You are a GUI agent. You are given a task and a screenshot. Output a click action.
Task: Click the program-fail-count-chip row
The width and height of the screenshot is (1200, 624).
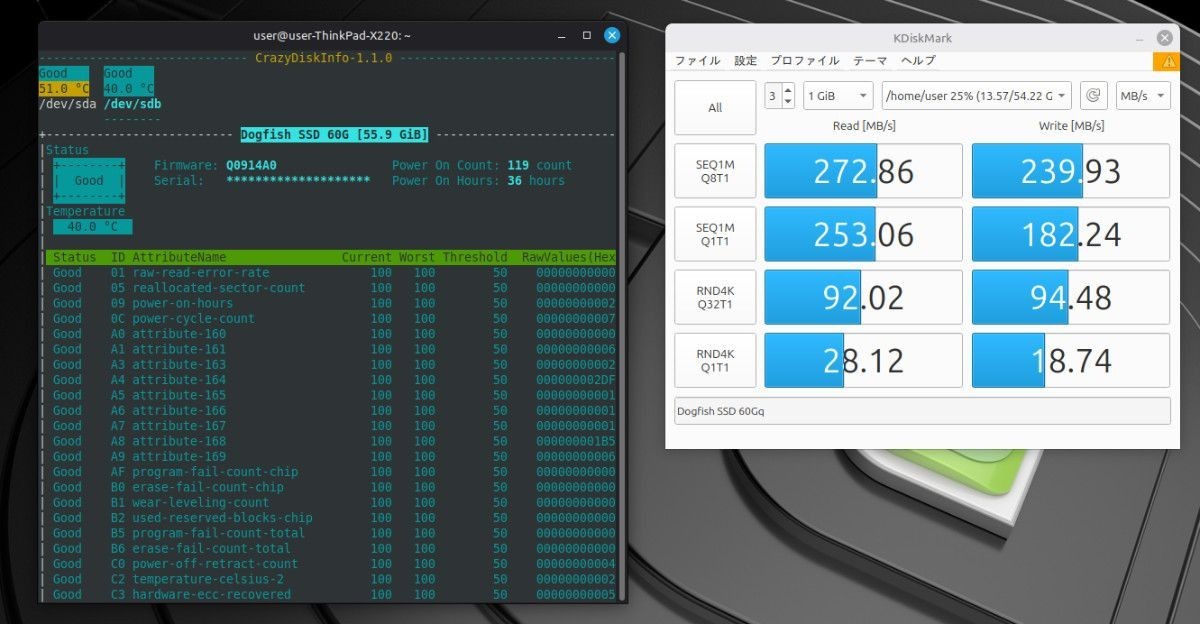[331, 472]
